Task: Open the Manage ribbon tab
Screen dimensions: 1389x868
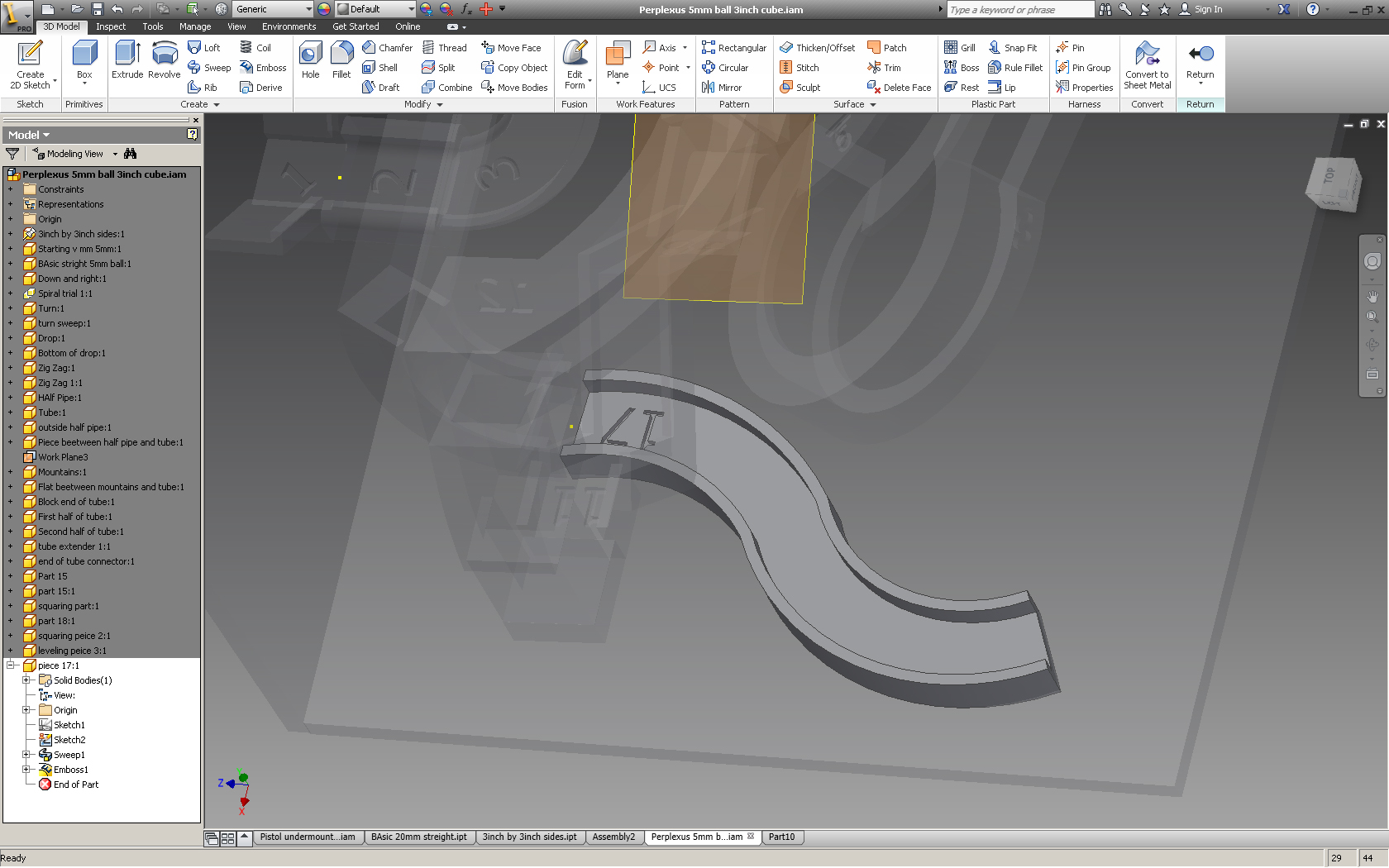Action: pos(195,26)
